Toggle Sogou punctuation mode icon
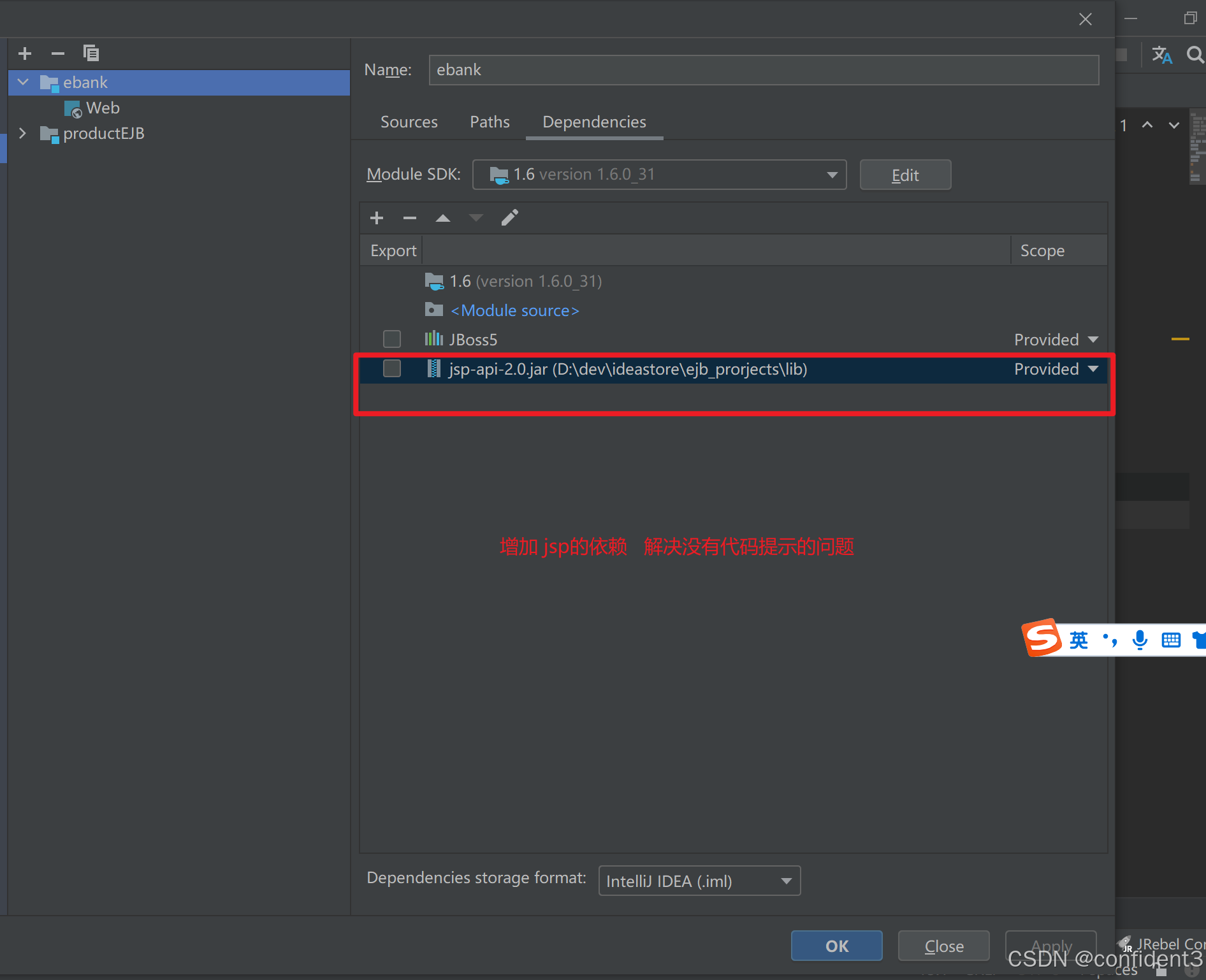Viewport: 1206px width, 980px height. 1110,640
